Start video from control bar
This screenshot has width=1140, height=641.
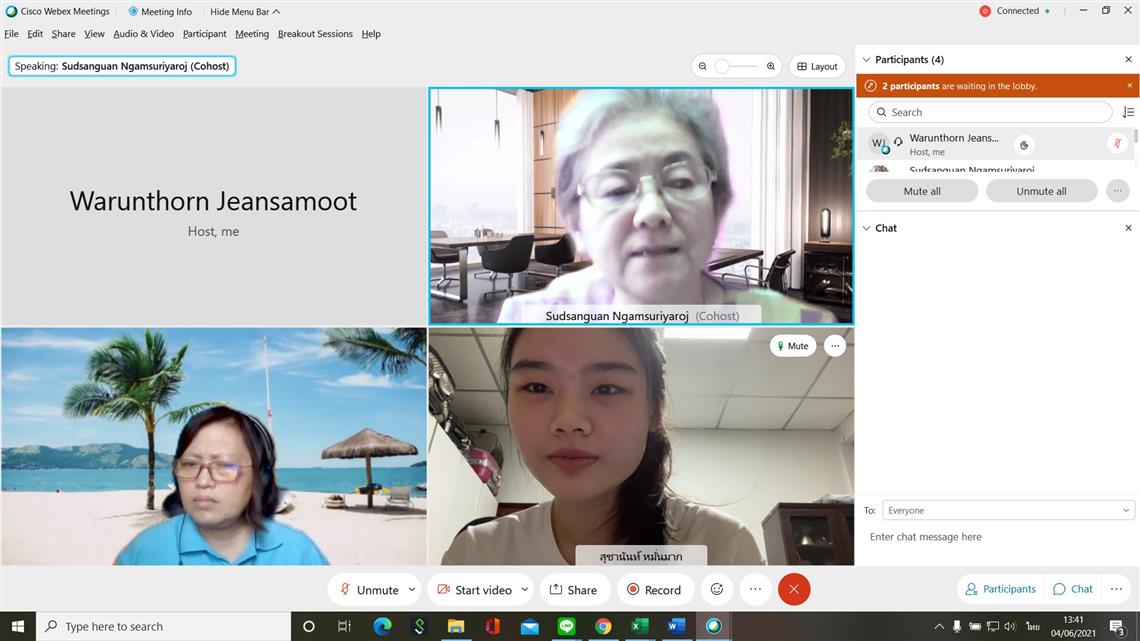474,590
